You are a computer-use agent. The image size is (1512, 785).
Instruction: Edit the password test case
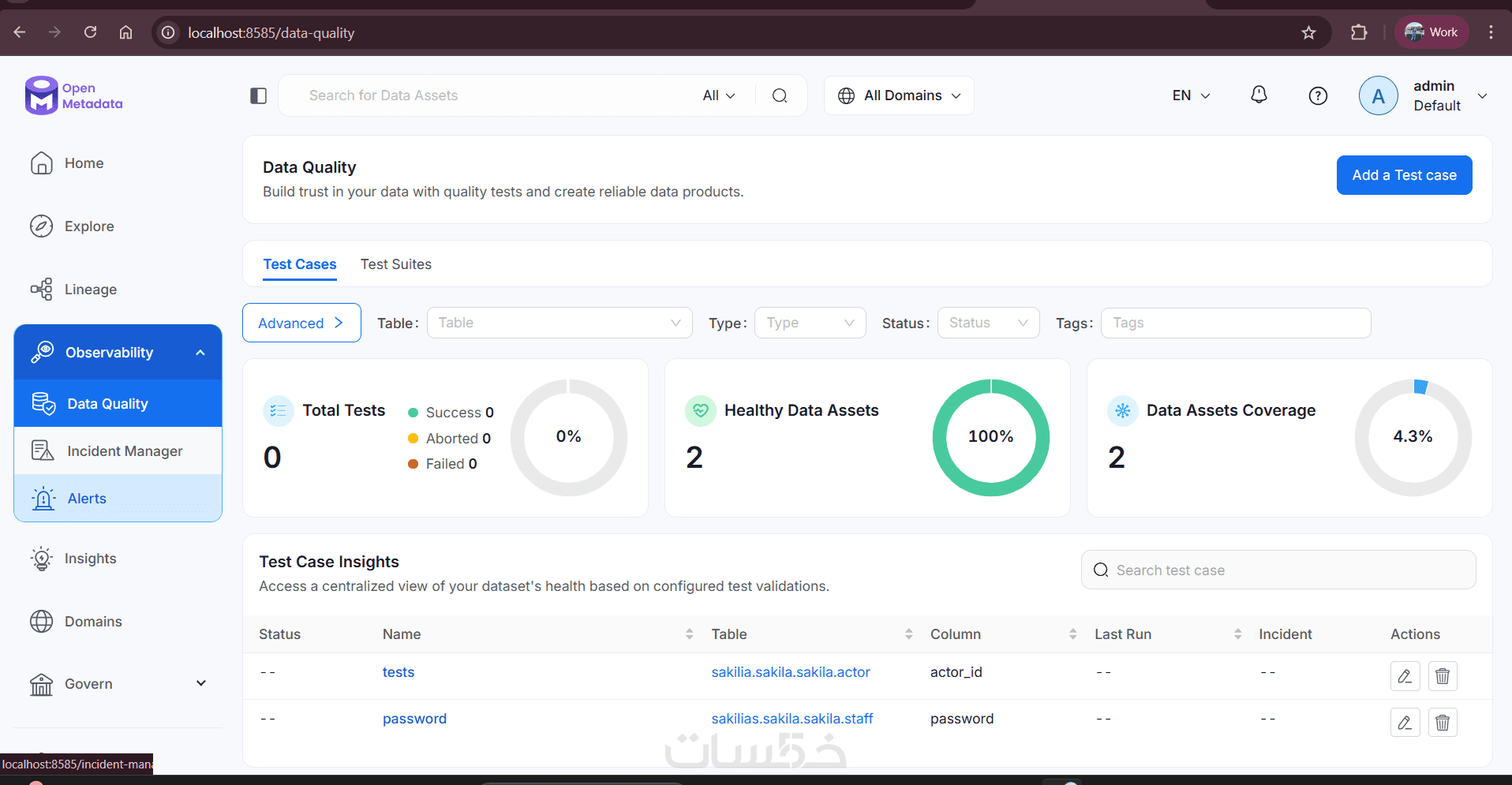(x=1405, y=723)
